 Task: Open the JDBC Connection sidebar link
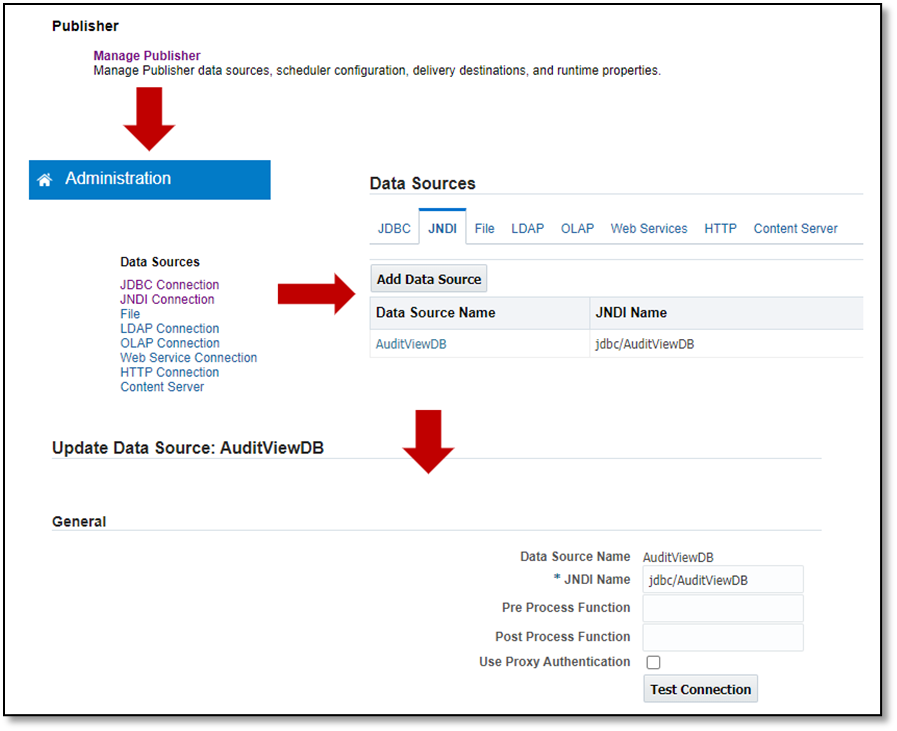[x=169, y=285]
